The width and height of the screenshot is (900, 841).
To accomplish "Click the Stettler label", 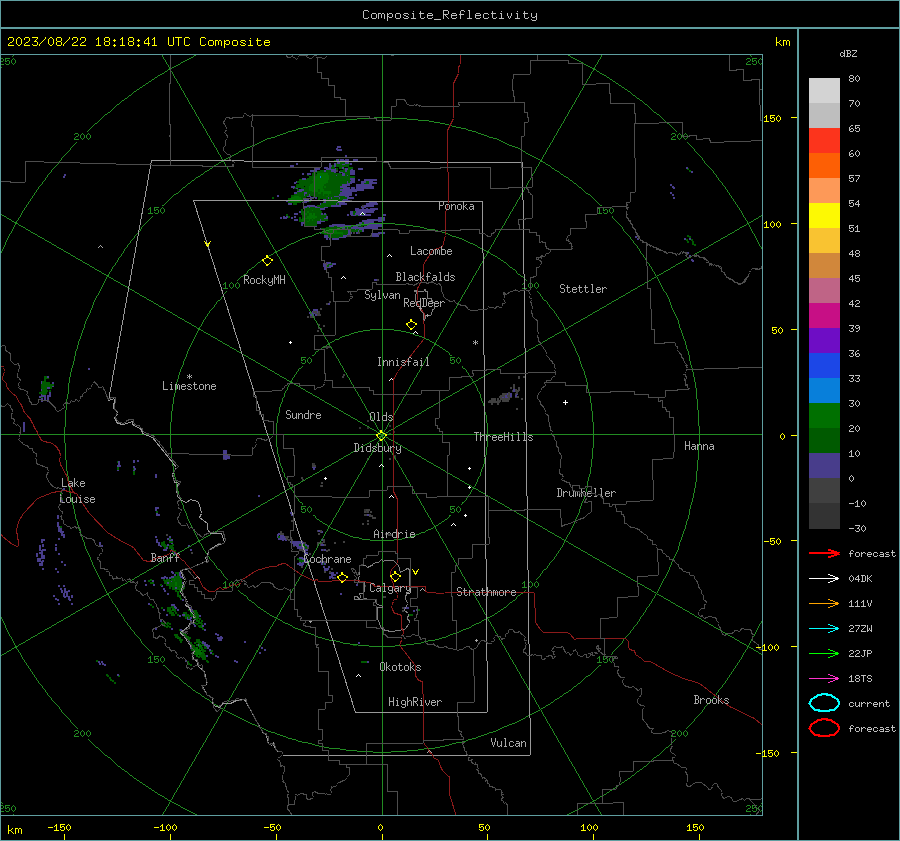I will 583,289.
